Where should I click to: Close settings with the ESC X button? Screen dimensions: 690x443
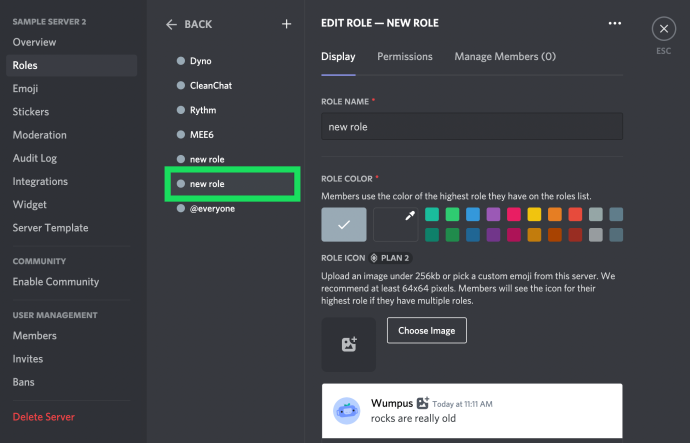[x=664, y=29]
